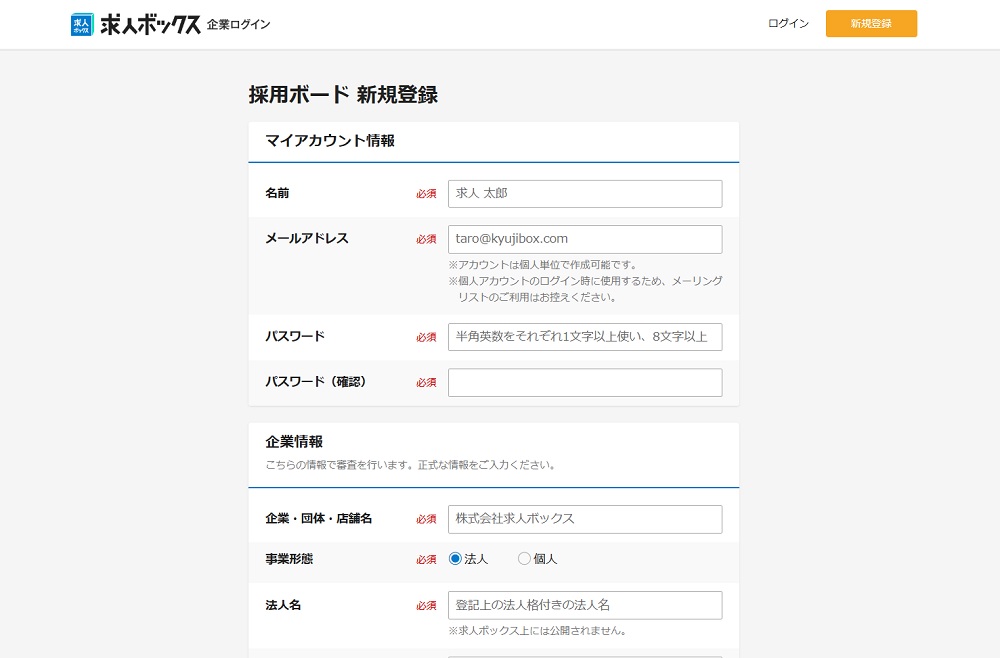Click the 必須 label beside メールアドレス
1000x658 pixels.
(x=426, y=238)
